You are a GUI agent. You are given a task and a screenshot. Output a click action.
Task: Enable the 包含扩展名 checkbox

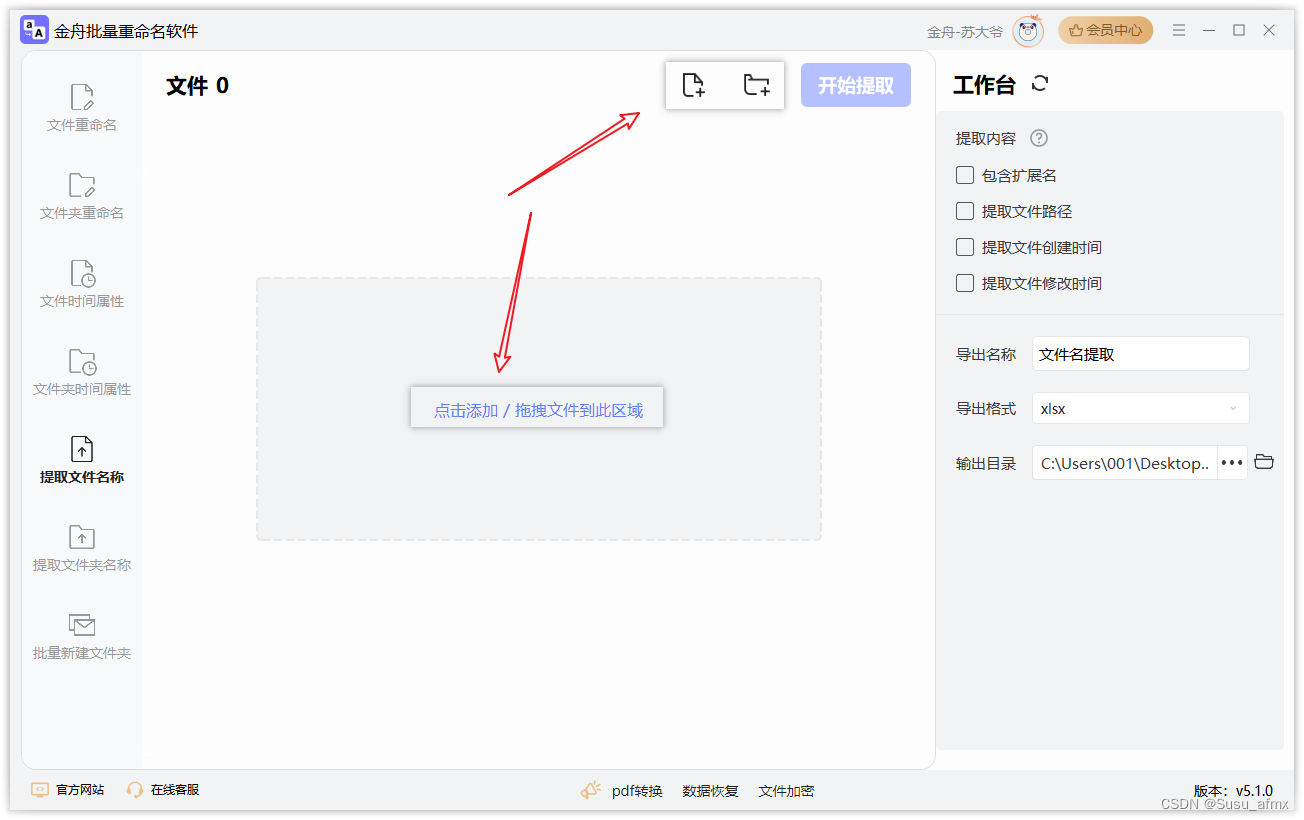pos(965,175)
